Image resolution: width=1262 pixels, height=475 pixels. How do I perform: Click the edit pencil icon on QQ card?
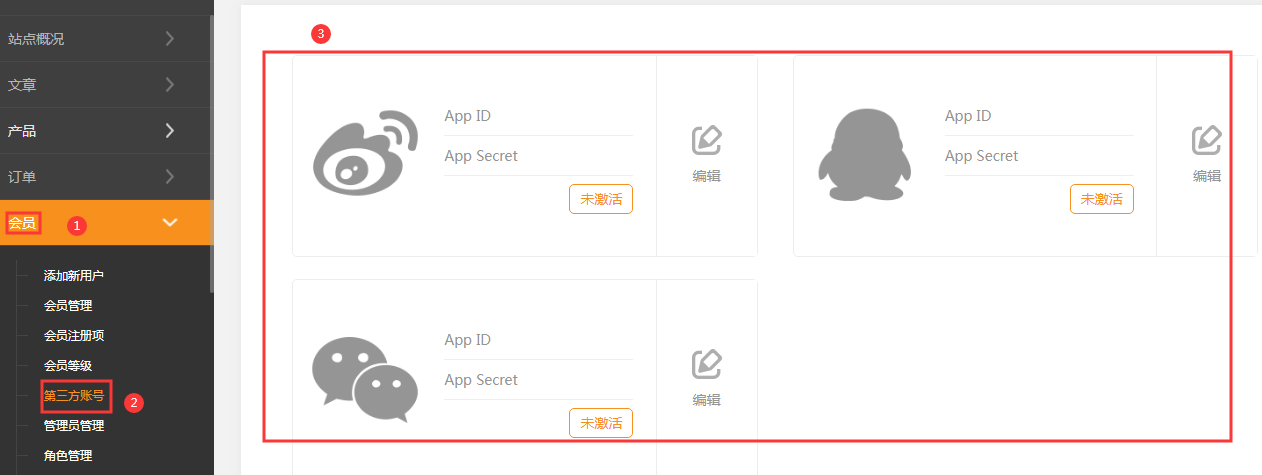click(x=1207, y=140)
